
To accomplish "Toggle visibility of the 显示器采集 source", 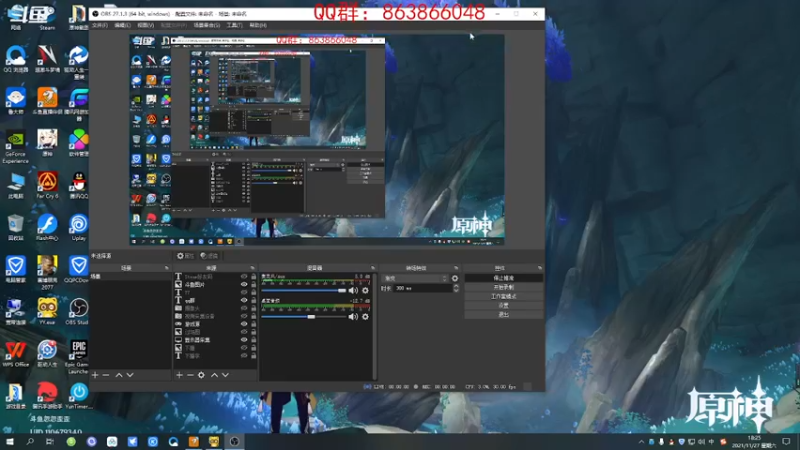I will pyautogui.click(x=244, y=340).
